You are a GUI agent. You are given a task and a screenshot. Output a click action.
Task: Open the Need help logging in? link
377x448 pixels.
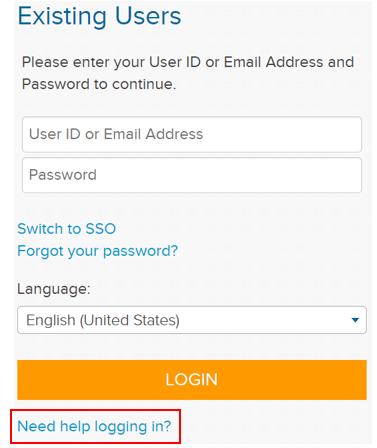(94, 426)
